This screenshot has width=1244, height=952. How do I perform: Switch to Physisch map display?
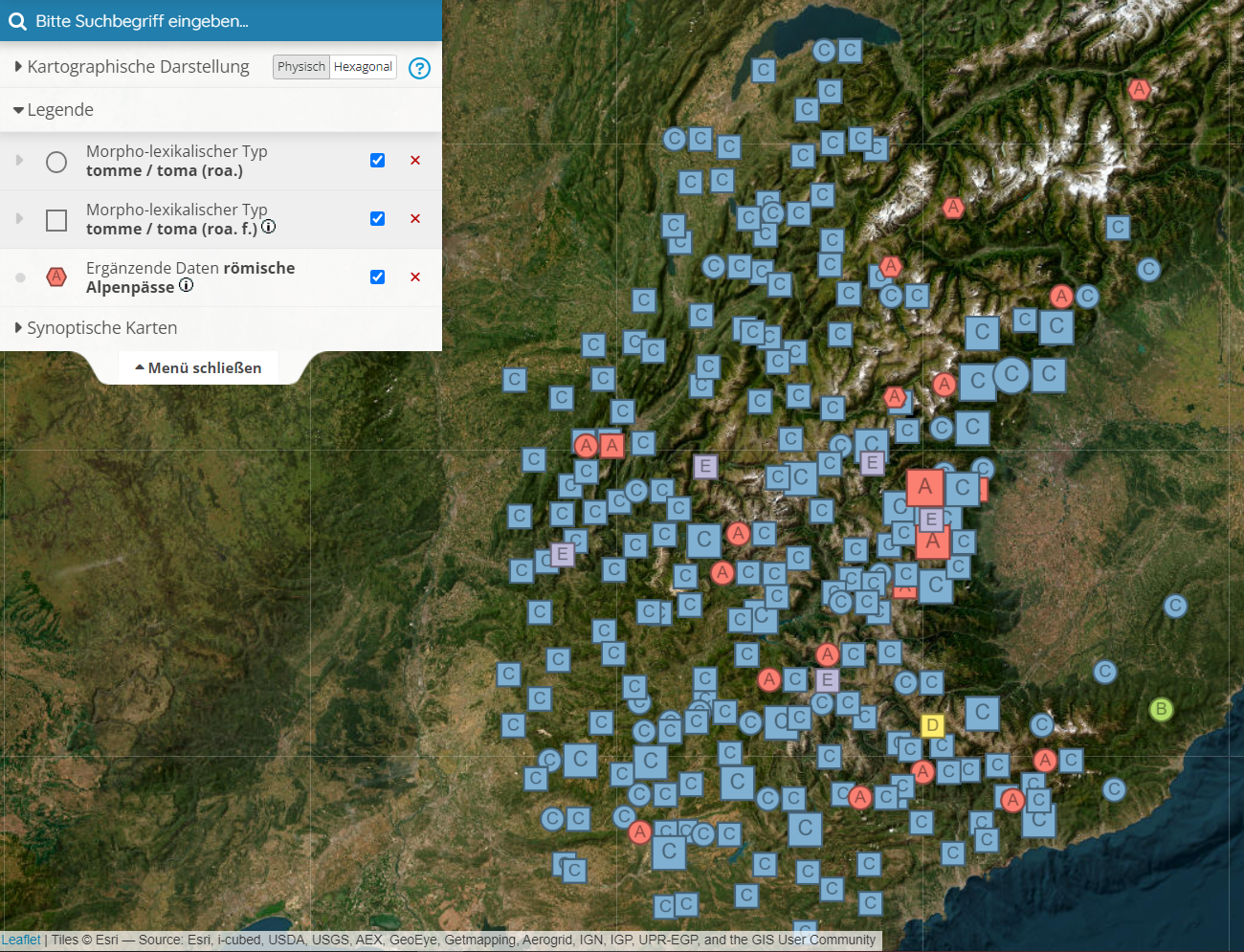(301, 67)
